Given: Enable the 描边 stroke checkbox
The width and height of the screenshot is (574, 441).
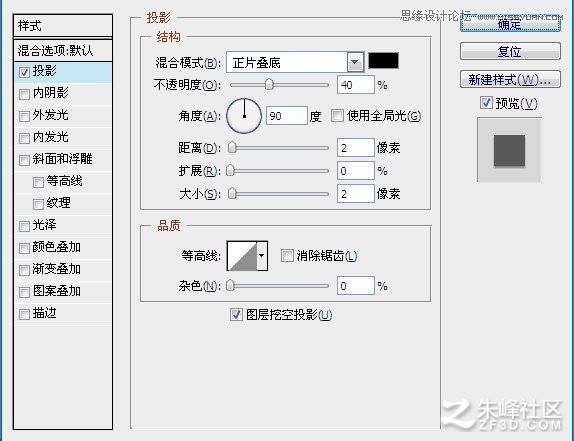Looking at the screenshot, I should pos(24,314).
